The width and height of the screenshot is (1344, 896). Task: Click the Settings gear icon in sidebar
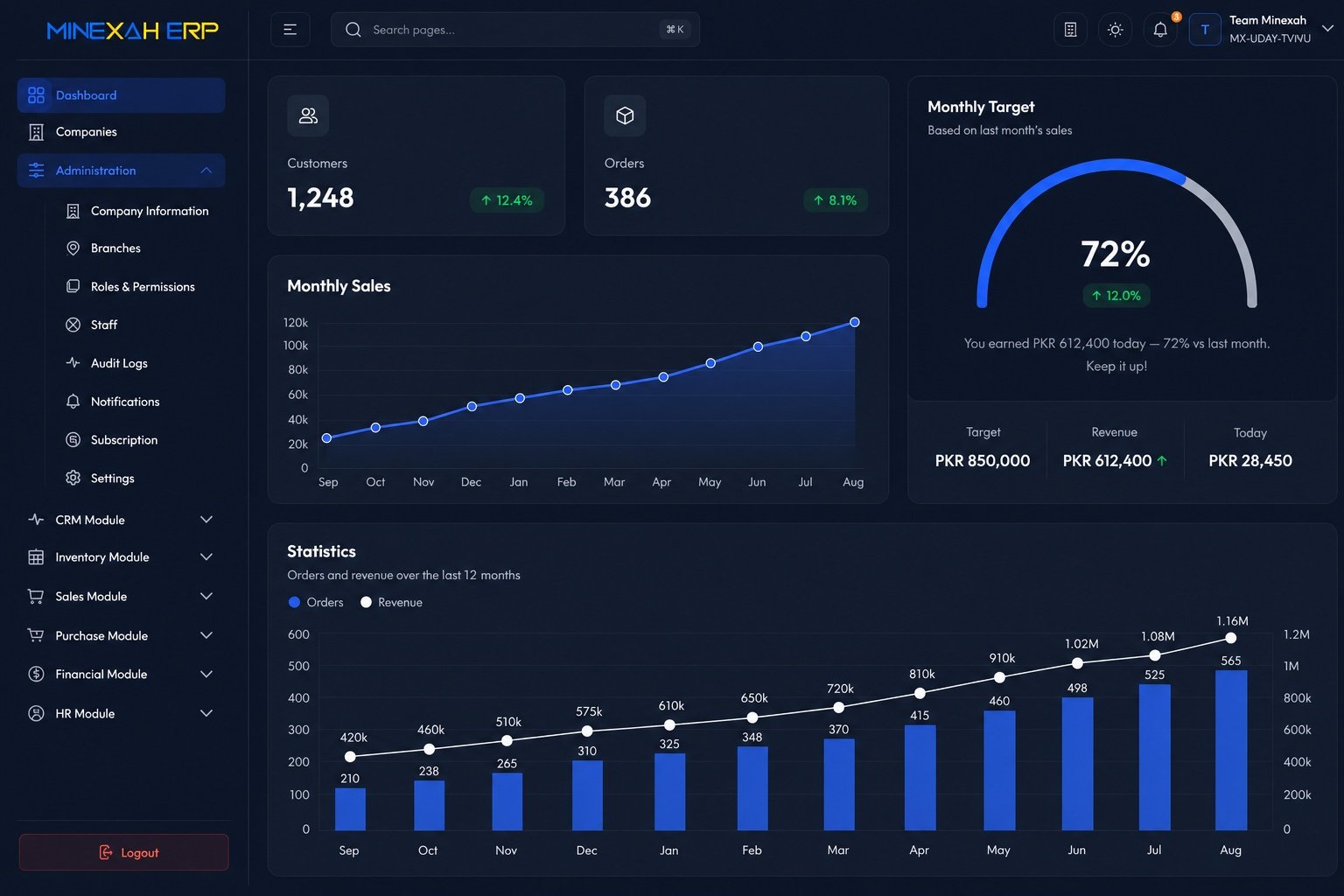pyautogui.click(x=73, y=478)
